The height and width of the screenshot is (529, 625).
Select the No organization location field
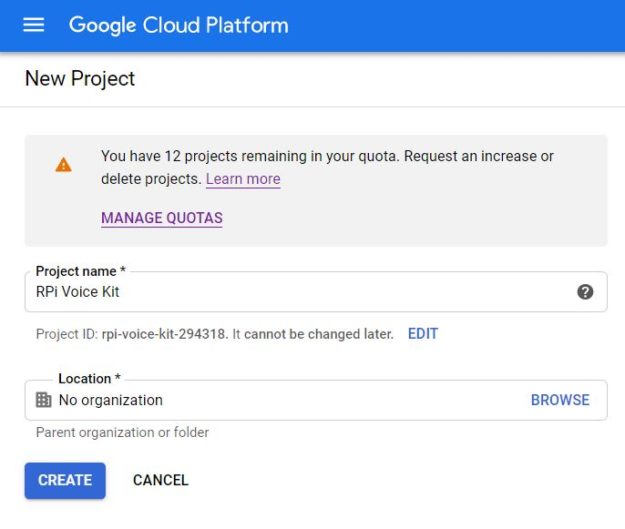pos(316,400)
